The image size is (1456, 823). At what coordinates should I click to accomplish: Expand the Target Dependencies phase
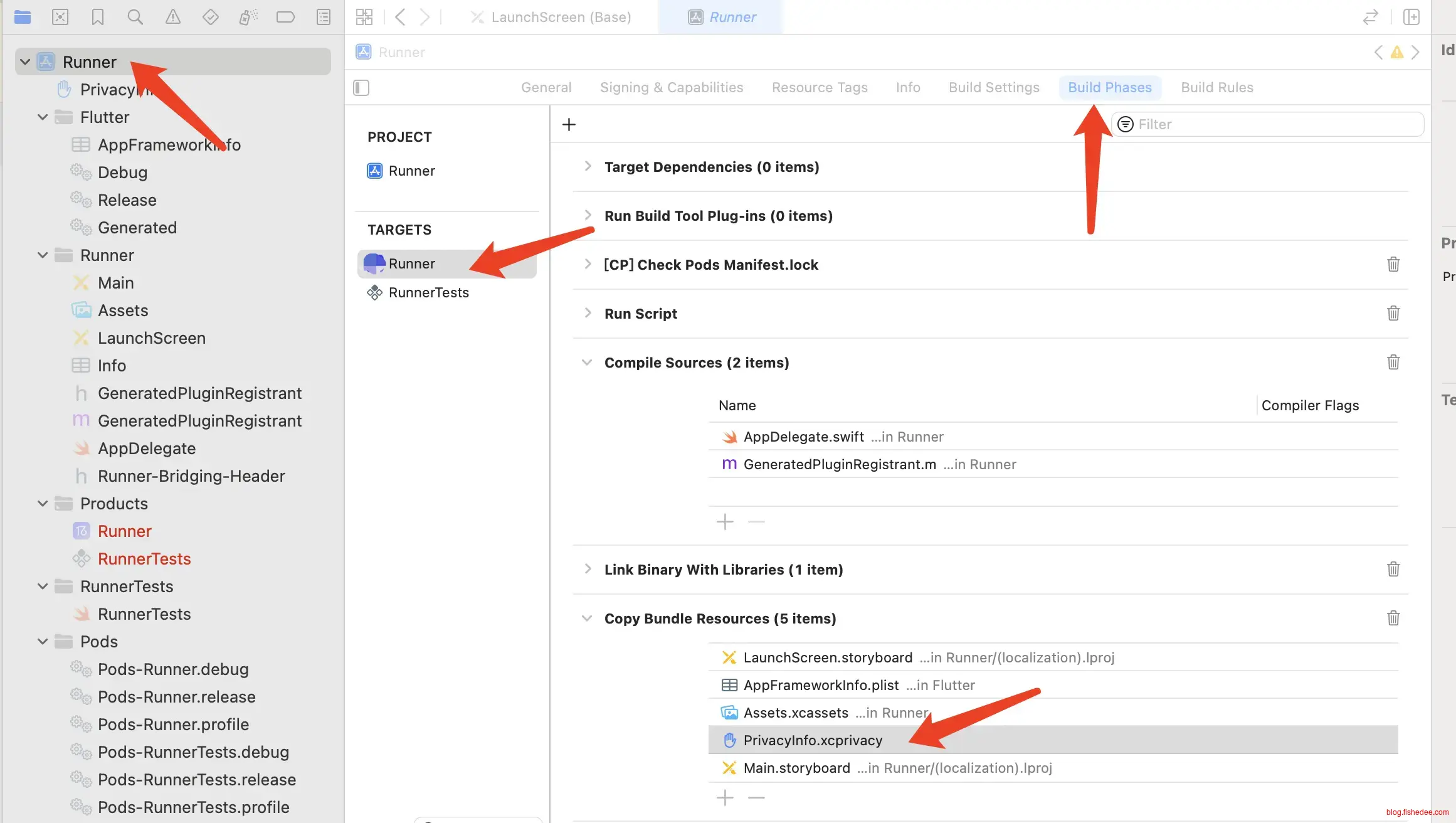tap(588, 166)
